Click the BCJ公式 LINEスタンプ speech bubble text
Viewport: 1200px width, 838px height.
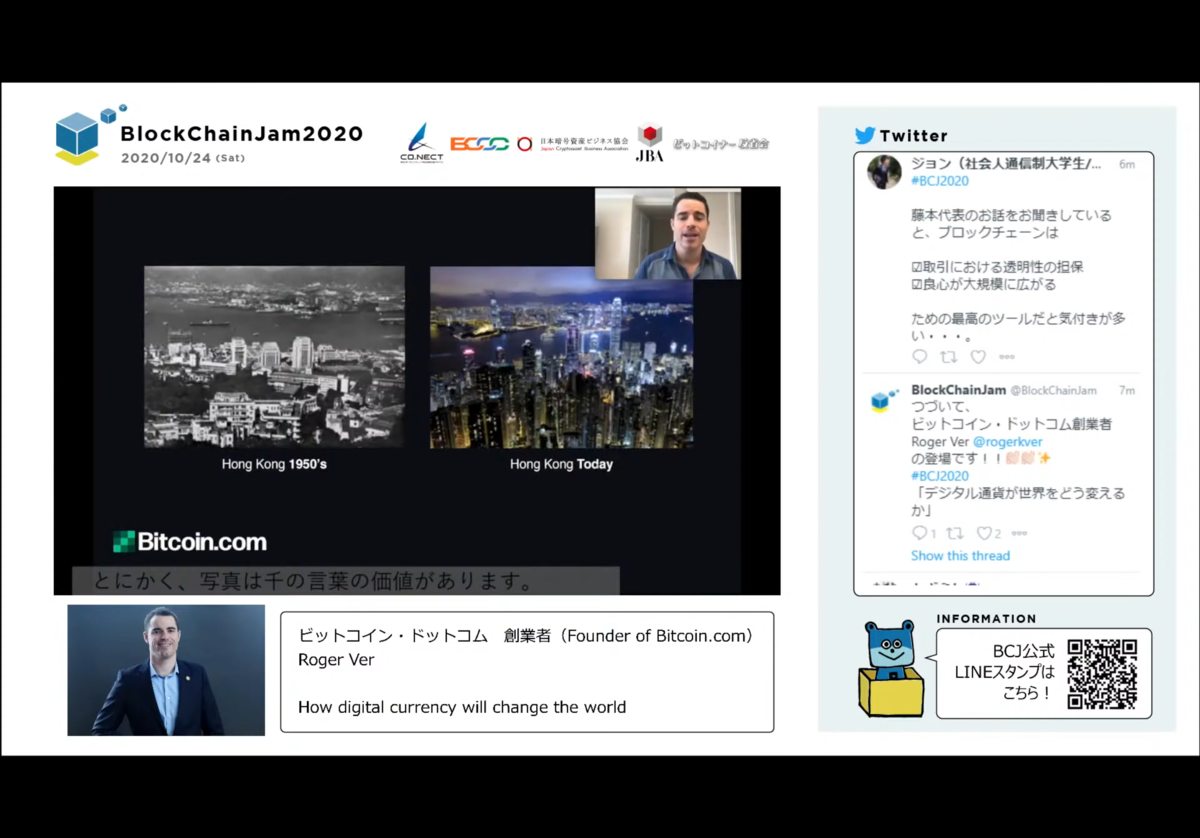(x=1005, y=672)
